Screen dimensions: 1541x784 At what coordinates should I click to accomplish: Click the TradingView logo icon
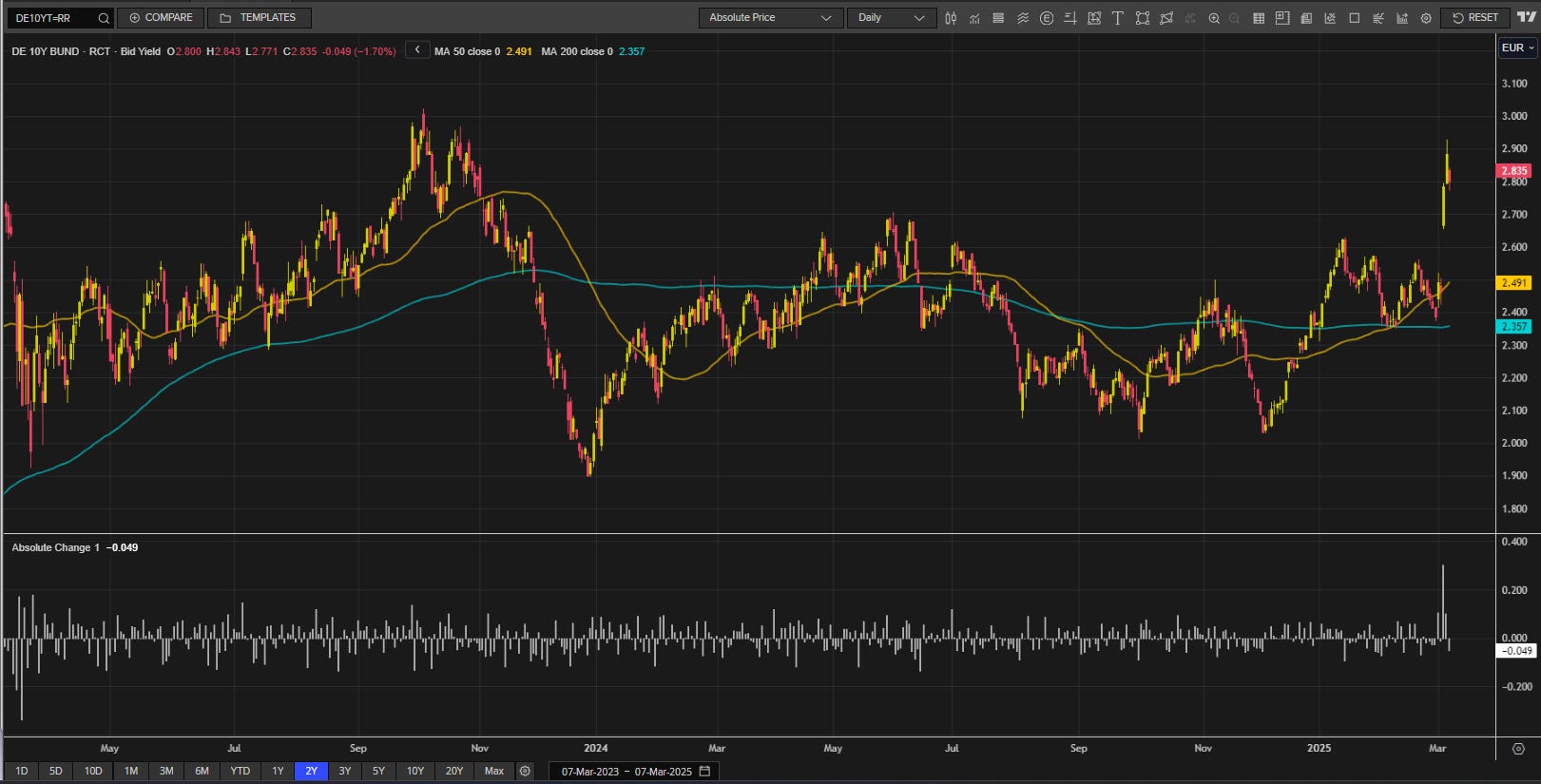pyautogui.click(x=1527, y=17)
